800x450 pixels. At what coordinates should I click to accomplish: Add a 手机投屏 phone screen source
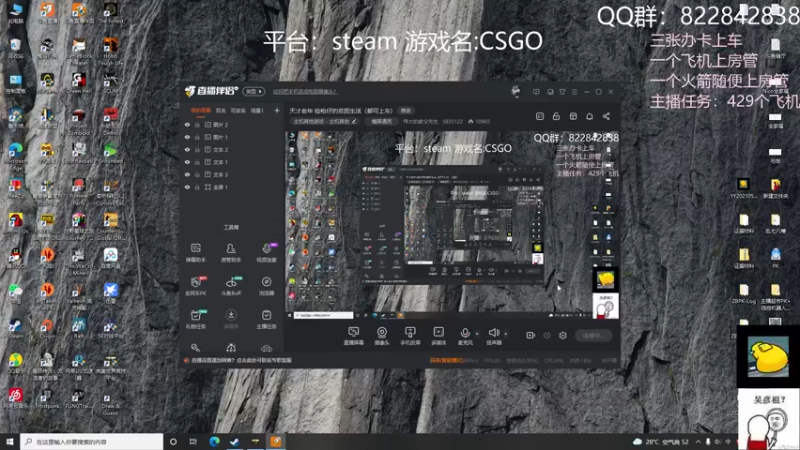pos(410,336)
